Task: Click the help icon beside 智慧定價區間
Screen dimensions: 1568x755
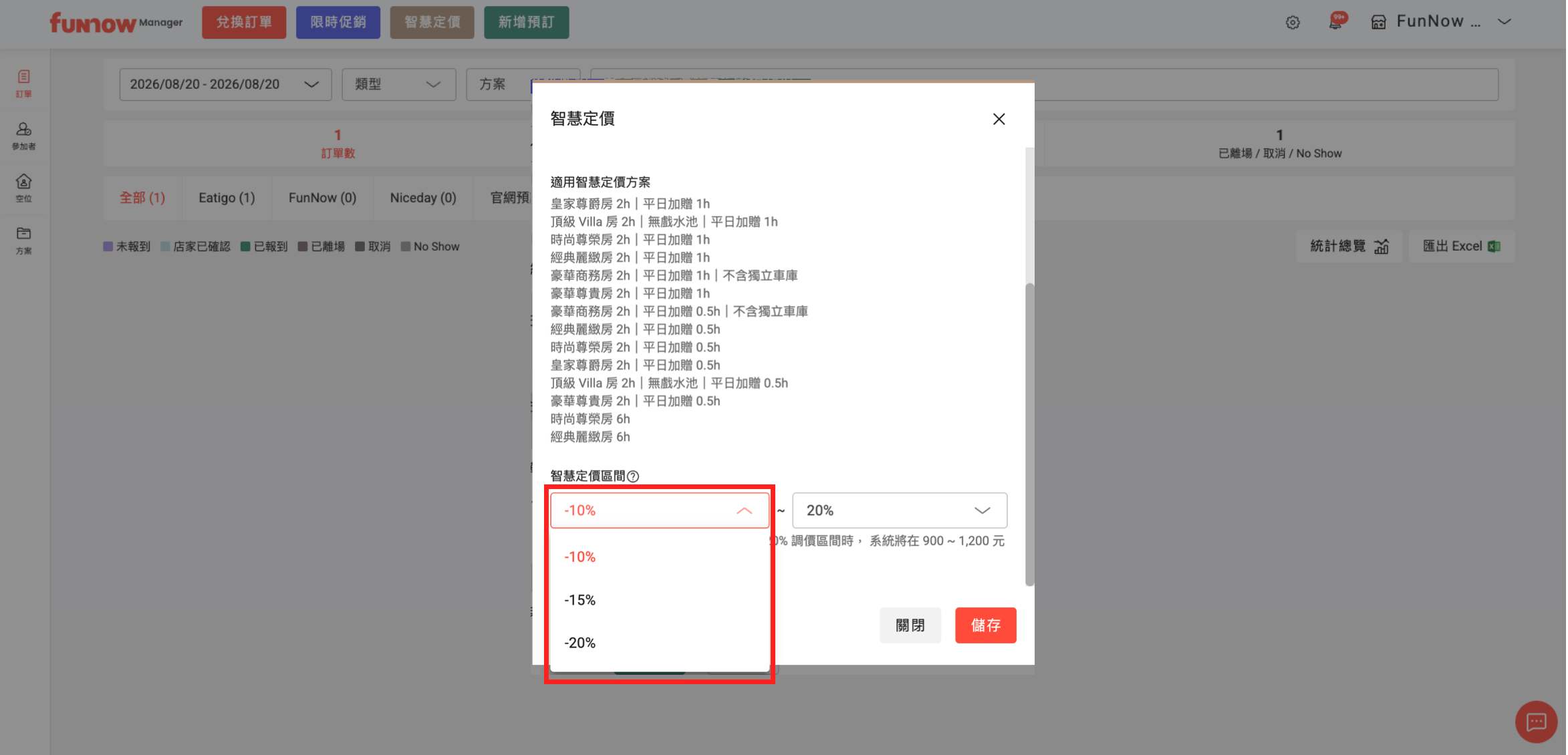Action: (633, 476)
